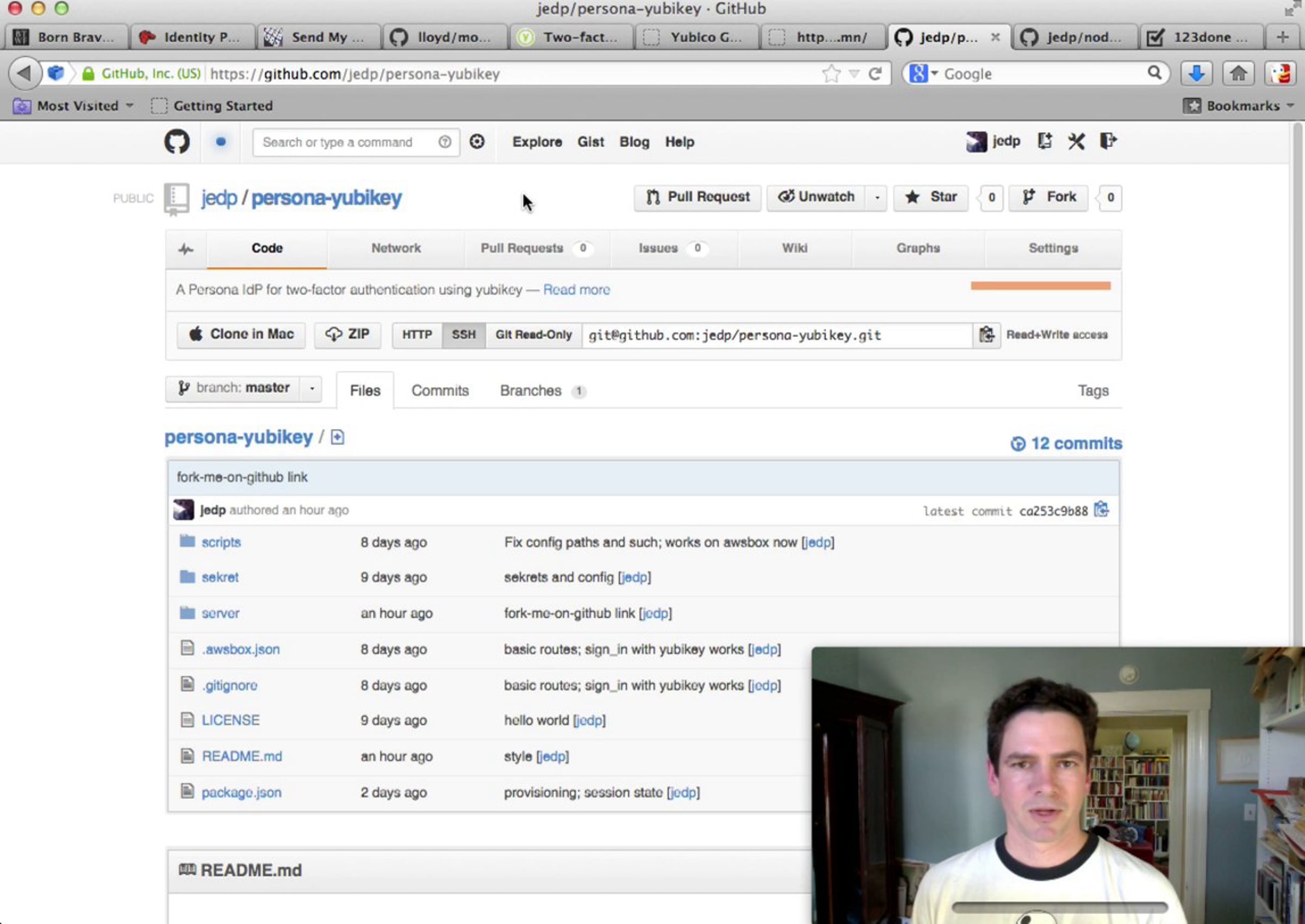This screenshot has height=924, width=1305.
Task: Click the site identity lock icon
Action: tap(88, 73)
